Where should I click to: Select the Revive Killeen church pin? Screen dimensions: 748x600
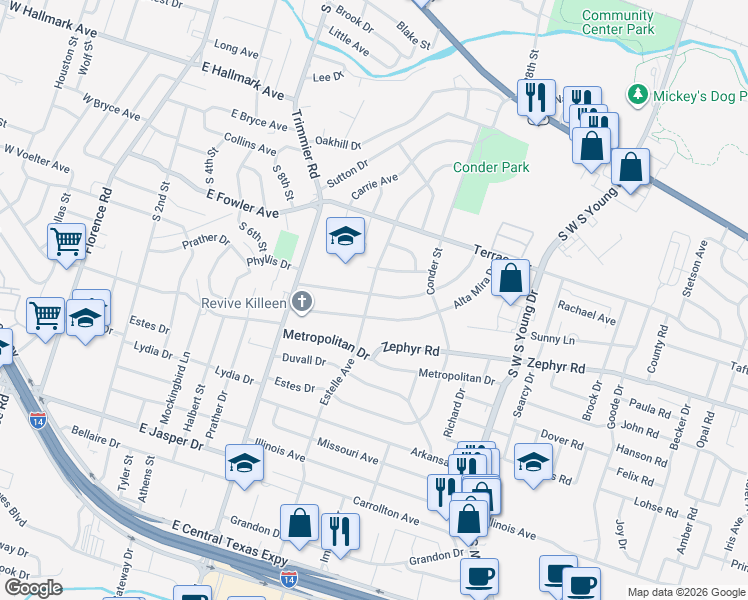click(x=302, y=302)
